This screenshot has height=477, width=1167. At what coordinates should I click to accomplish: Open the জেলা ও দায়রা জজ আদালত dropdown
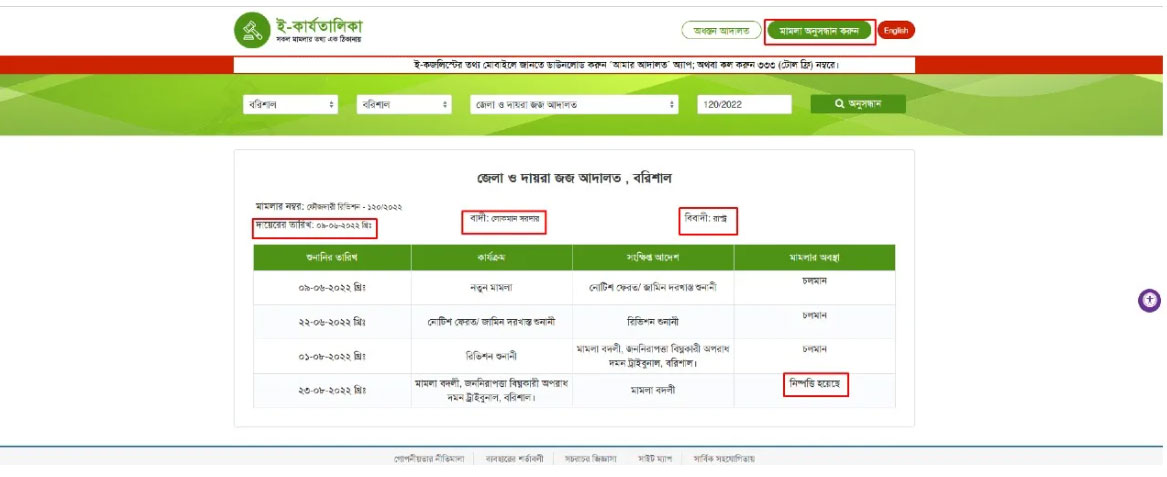point(574,105)
